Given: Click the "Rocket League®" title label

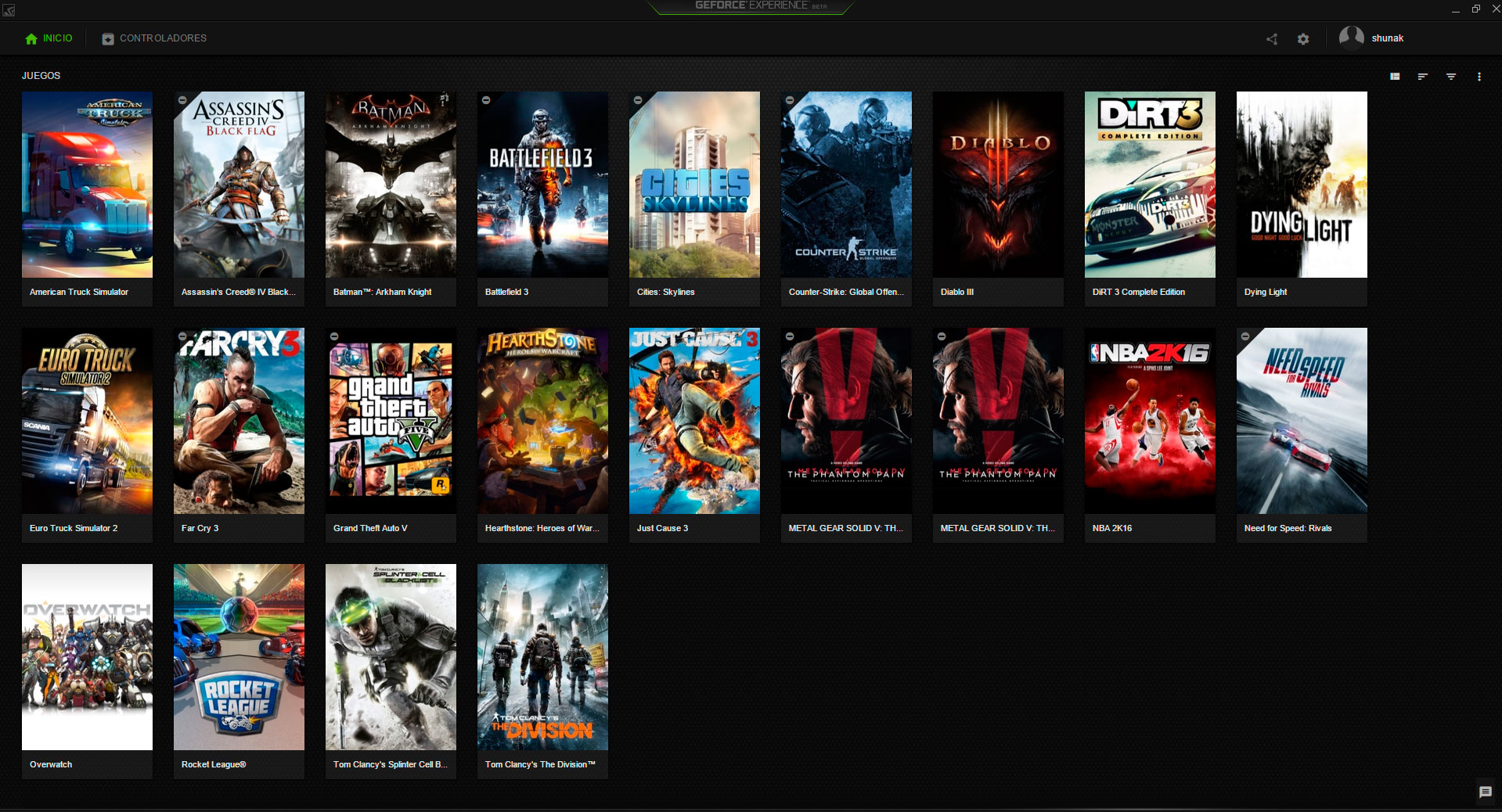Looking at the screenshot, I should [x=213, y=764].
